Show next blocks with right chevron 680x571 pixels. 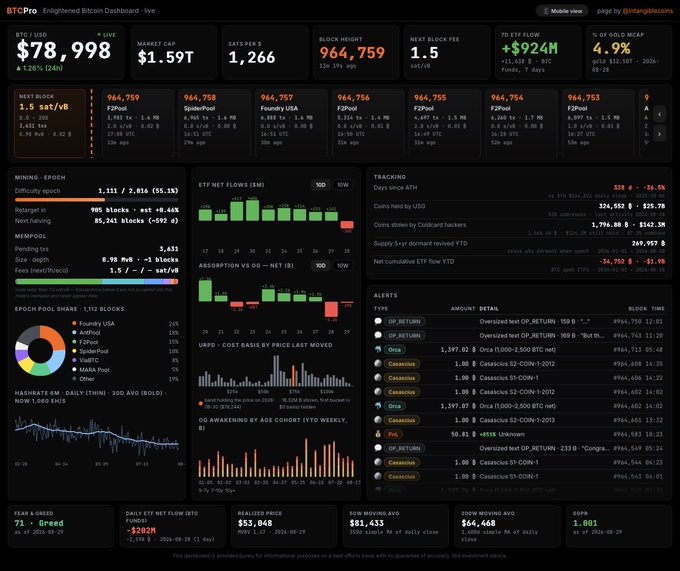click(x=659, y=134)
